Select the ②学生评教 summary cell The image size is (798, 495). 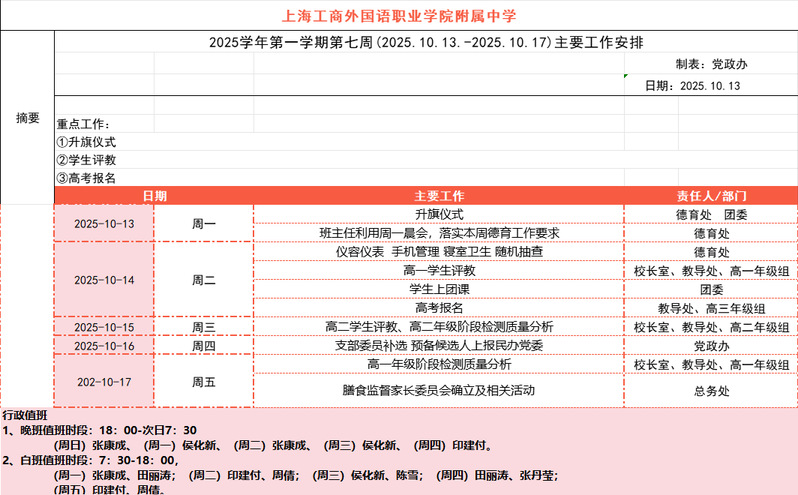(87, 160)
